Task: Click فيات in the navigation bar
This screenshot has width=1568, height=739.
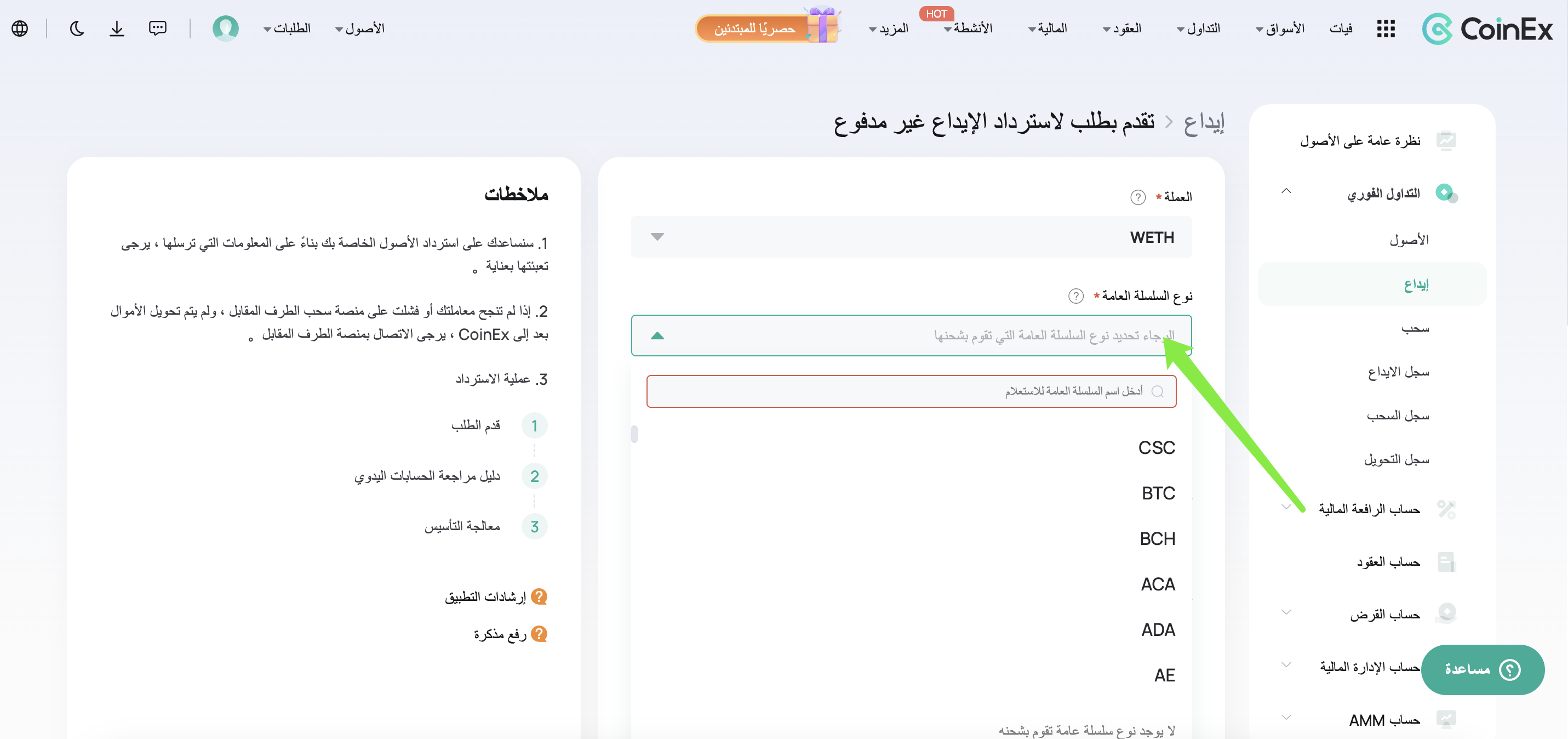Action: (1341, 29)
